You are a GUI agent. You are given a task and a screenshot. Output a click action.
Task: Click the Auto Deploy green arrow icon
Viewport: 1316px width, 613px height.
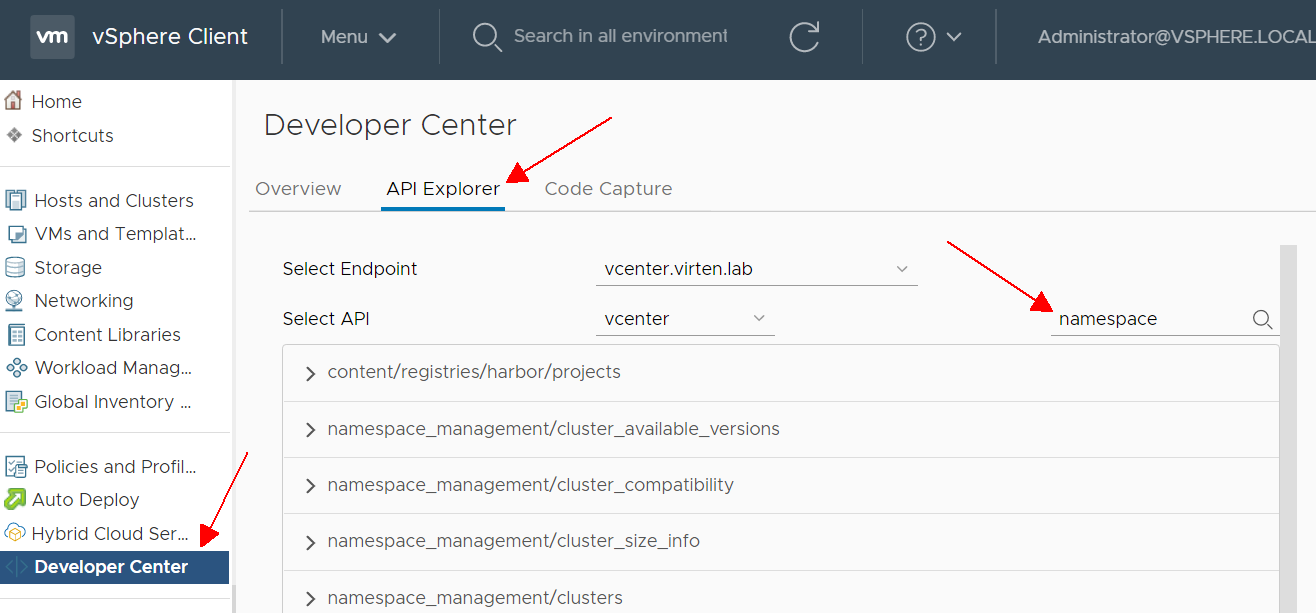[15, 499]
